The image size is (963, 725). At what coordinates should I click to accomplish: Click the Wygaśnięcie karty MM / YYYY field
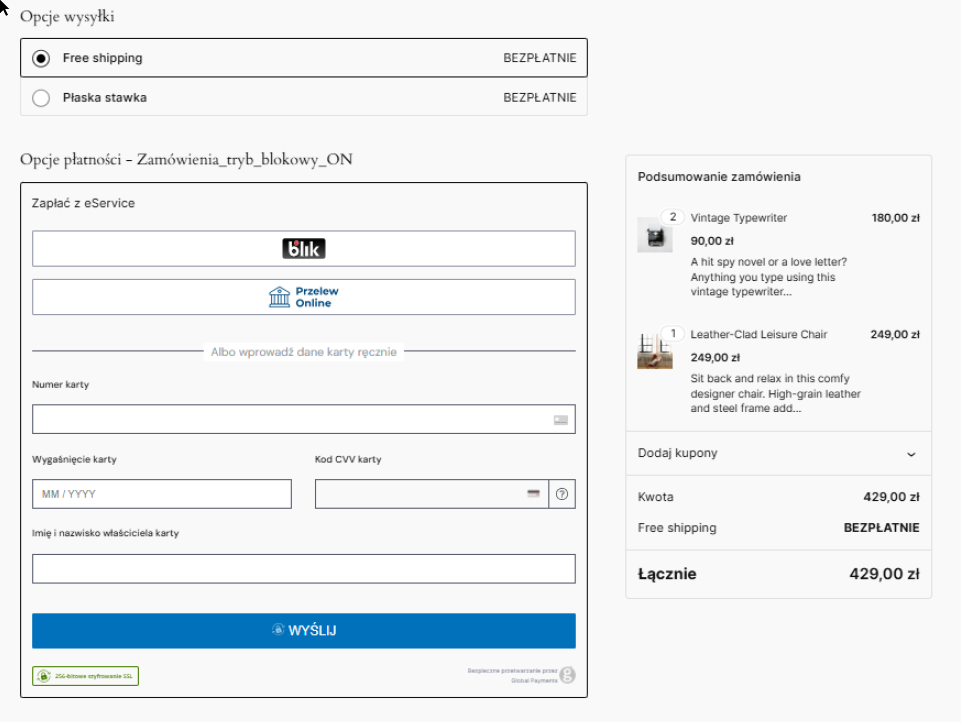tap(162, 494)
